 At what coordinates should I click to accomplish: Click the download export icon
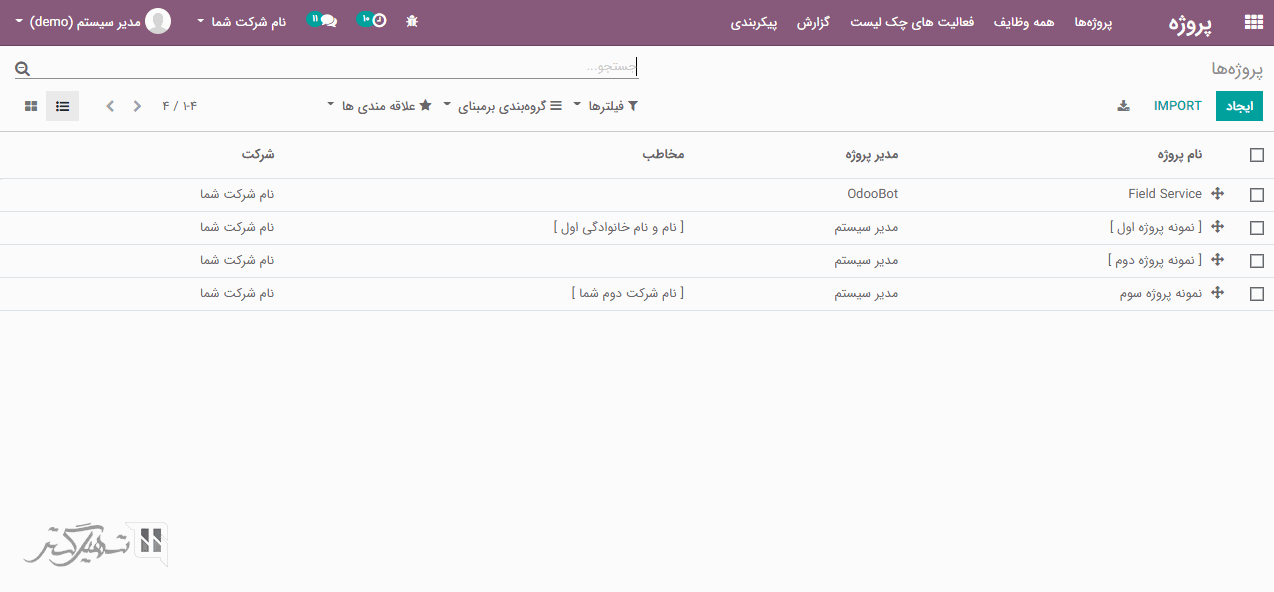1123,106
